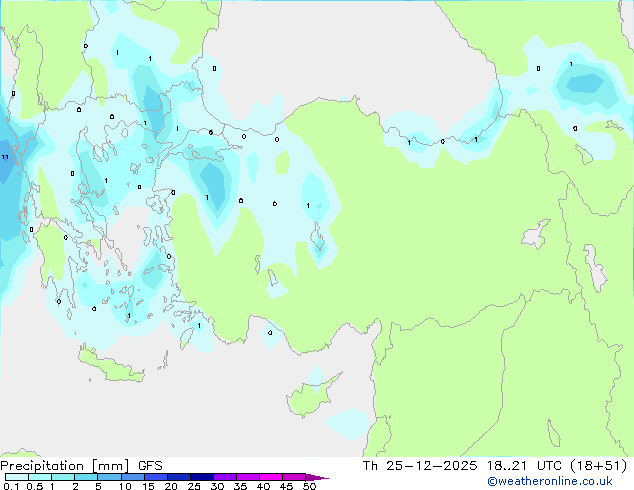Click the 'Th 25-12-2025 18..21 UTC (18+51)' timestamp
634x490 pixels.
pos(495,466)
